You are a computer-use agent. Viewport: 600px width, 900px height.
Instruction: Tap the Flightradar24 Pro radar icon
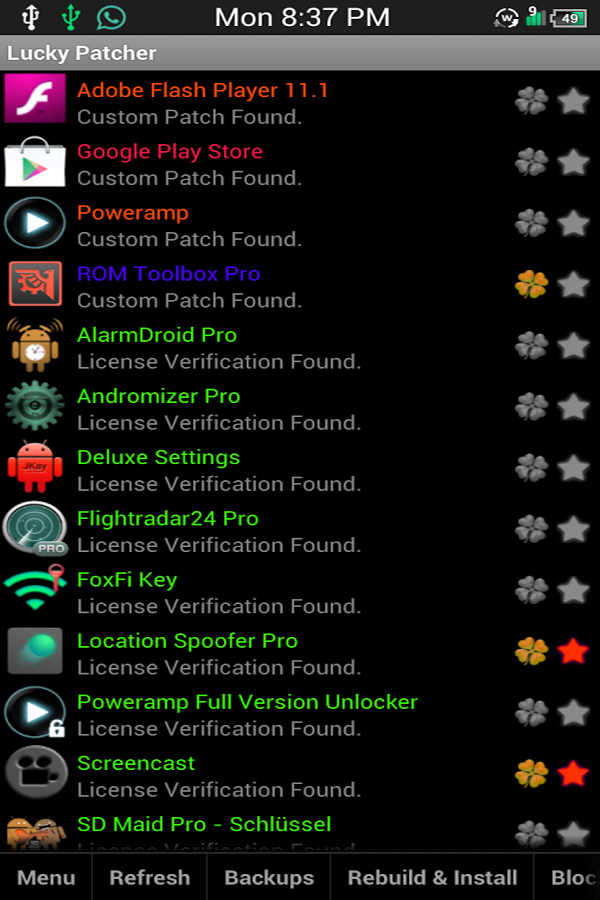point(35,529)
